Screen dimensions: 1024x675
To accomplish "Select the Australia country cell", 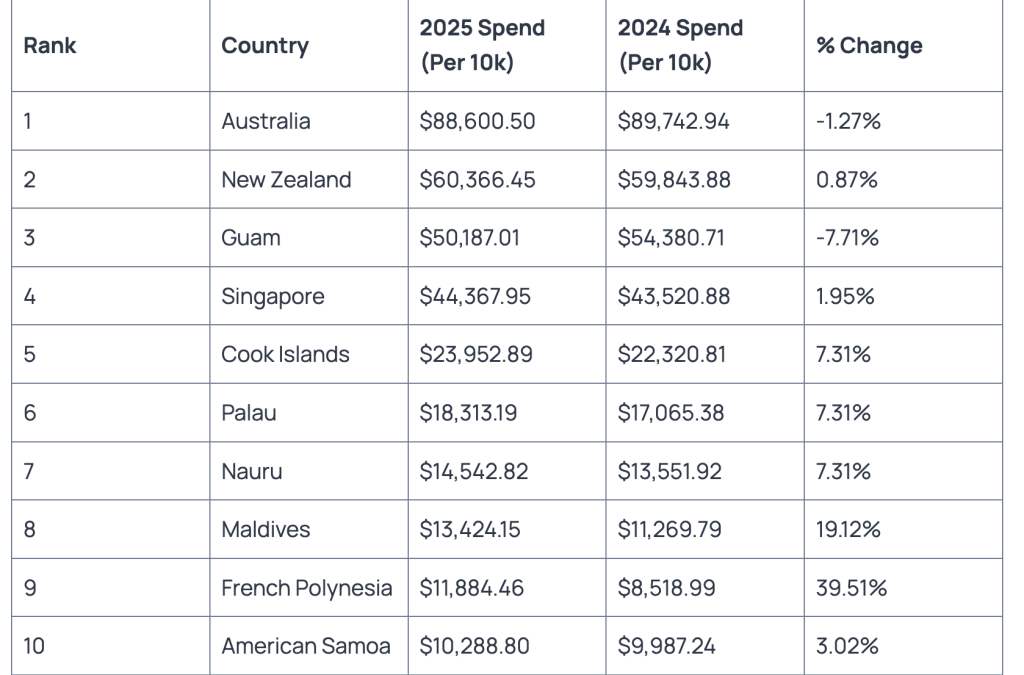I will pos(266,121).
